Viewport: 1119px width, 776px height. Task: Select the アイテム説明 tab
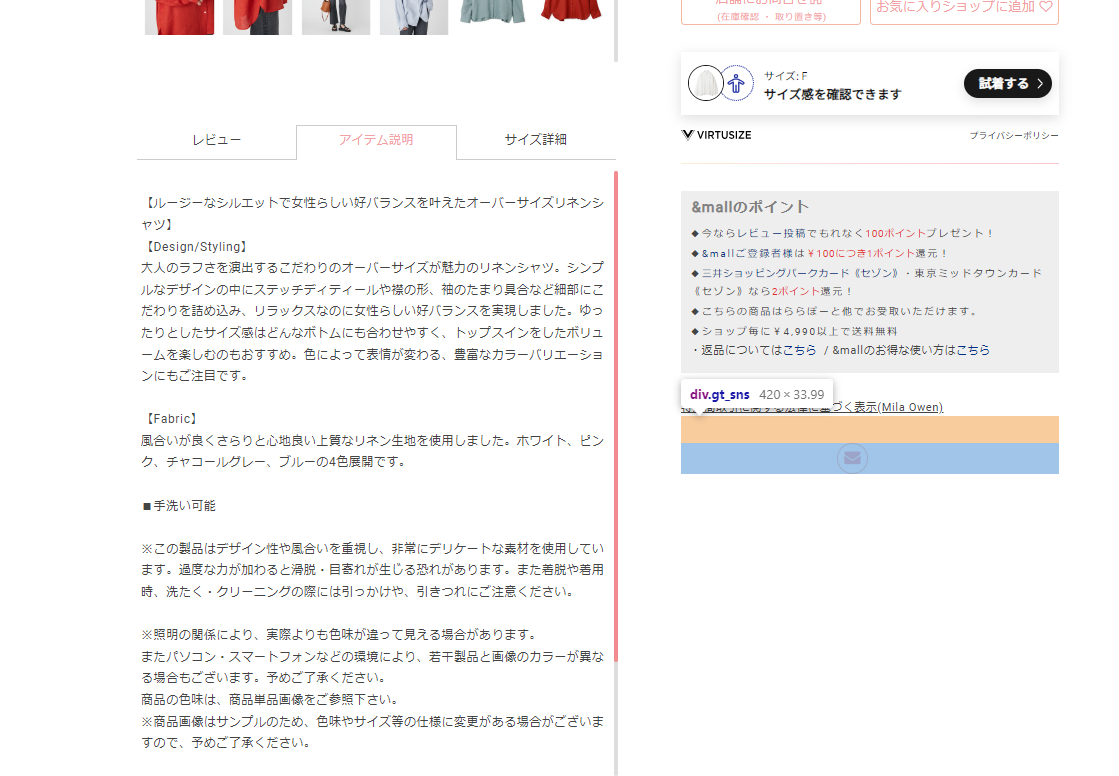[376, 141]
